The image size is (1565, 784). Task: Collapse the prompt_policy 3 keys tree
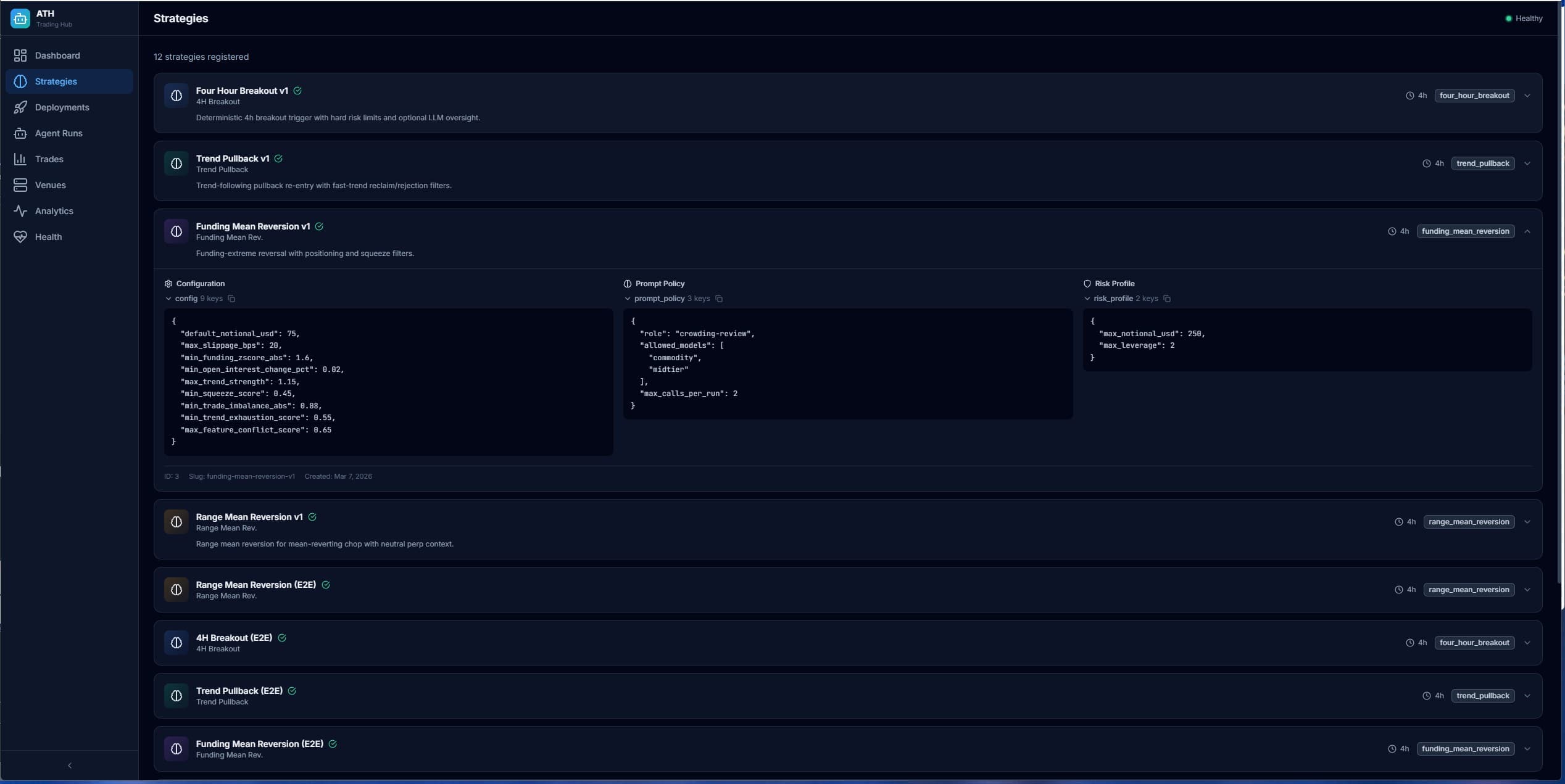(628, 299)
